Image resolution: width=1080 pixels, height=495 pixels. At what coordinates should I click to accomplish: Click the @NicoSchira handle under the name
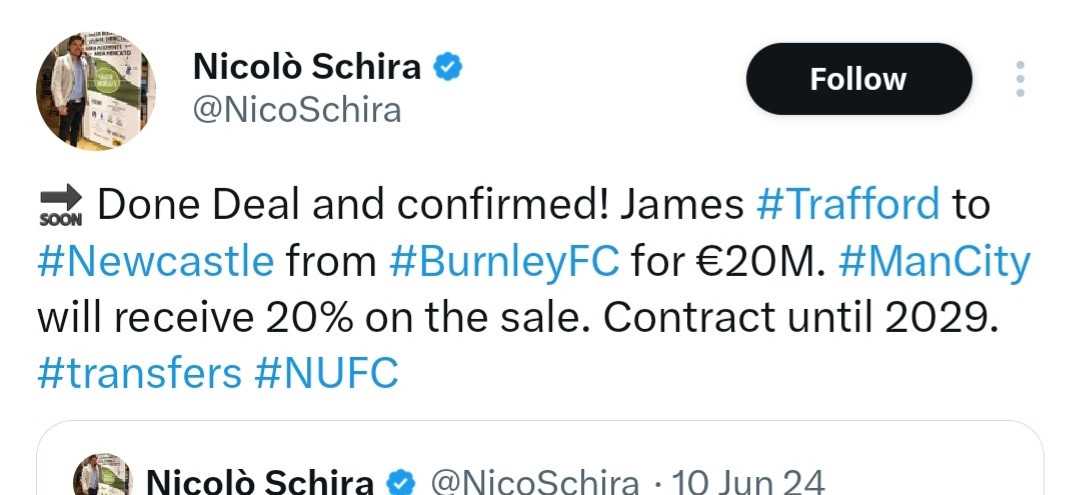coord(297,110)
